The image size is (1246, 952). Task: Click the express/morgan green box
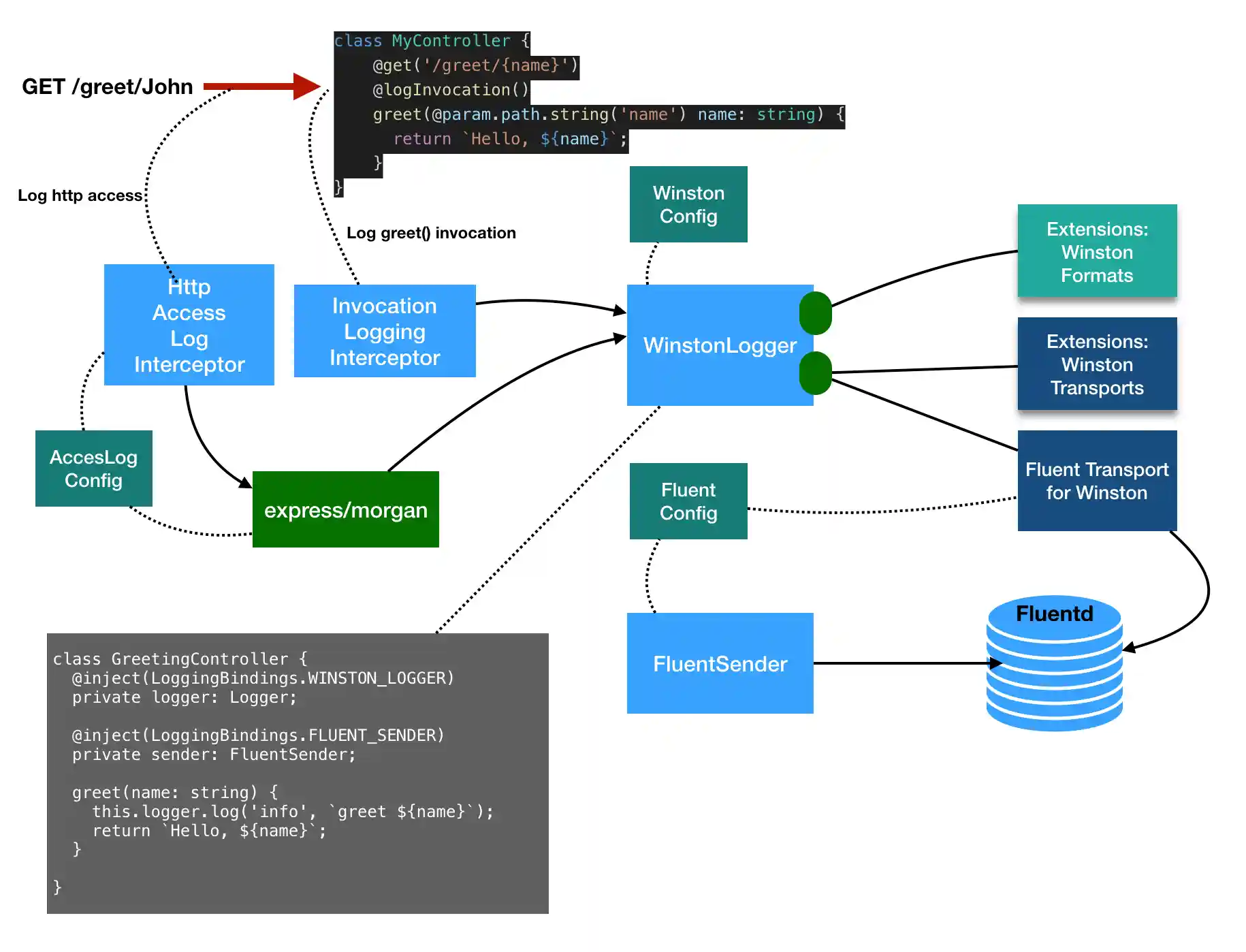pos(345,509)
